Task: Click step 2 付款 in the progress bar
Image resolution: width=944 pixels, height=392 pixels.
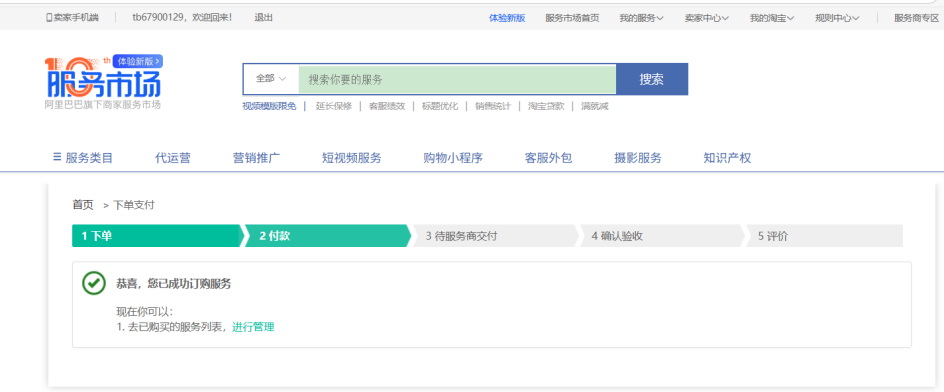Action: [x=328, y=236]
